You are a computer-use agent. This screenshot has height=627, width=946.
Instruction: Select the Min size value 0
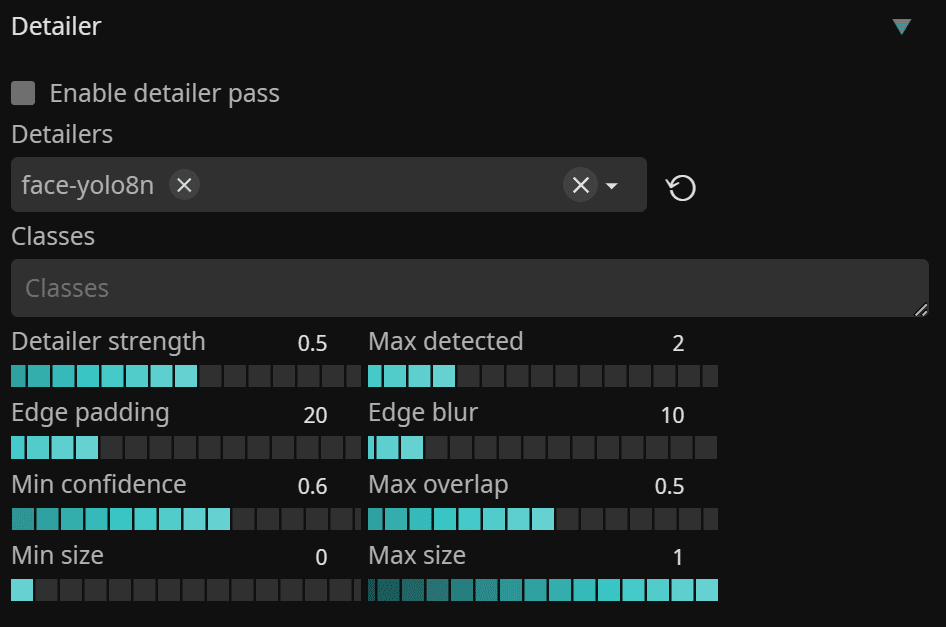point(321,558)
